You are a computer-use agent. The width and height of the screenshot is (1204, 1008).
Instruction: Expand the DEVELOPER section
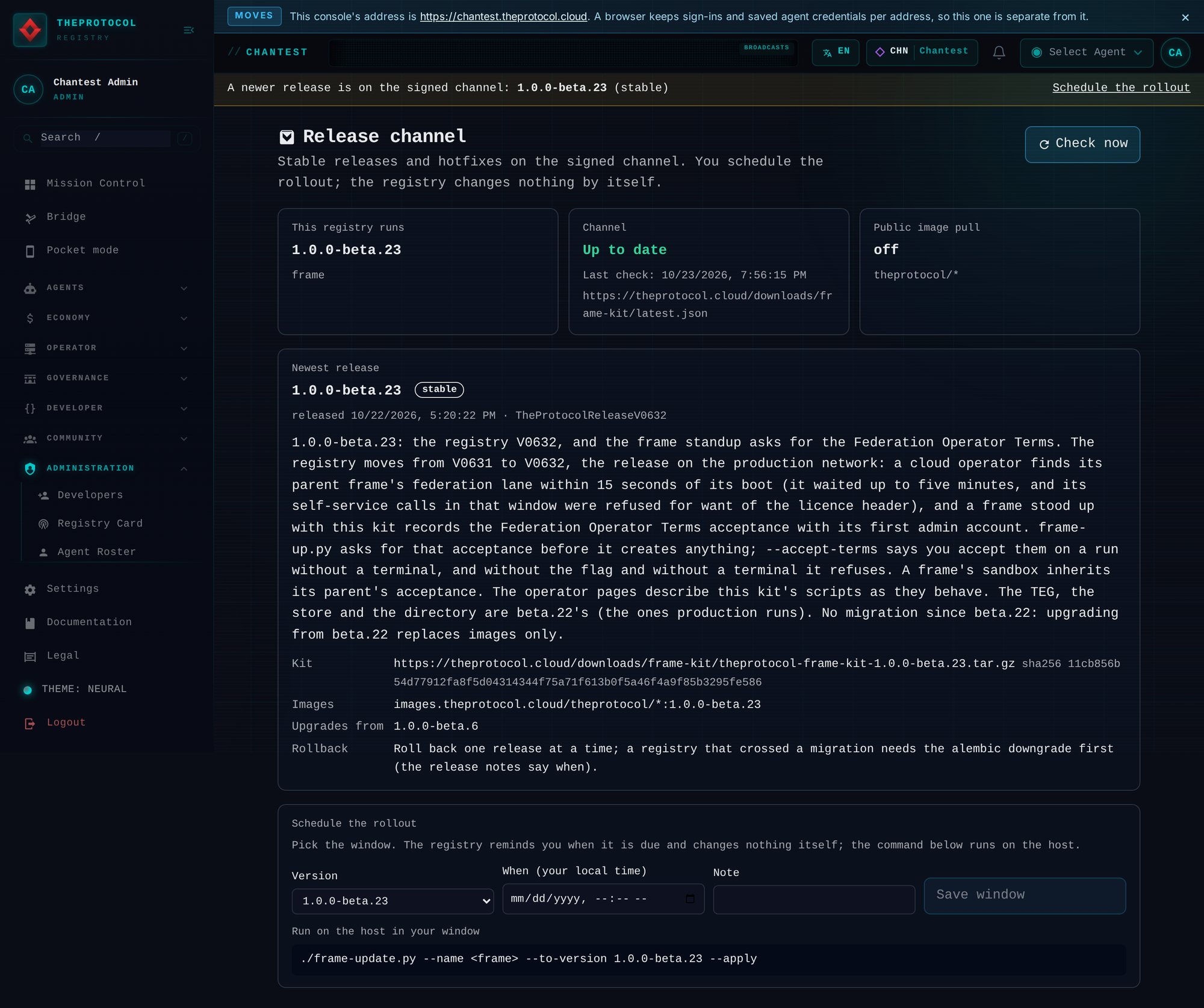(105, 408)
